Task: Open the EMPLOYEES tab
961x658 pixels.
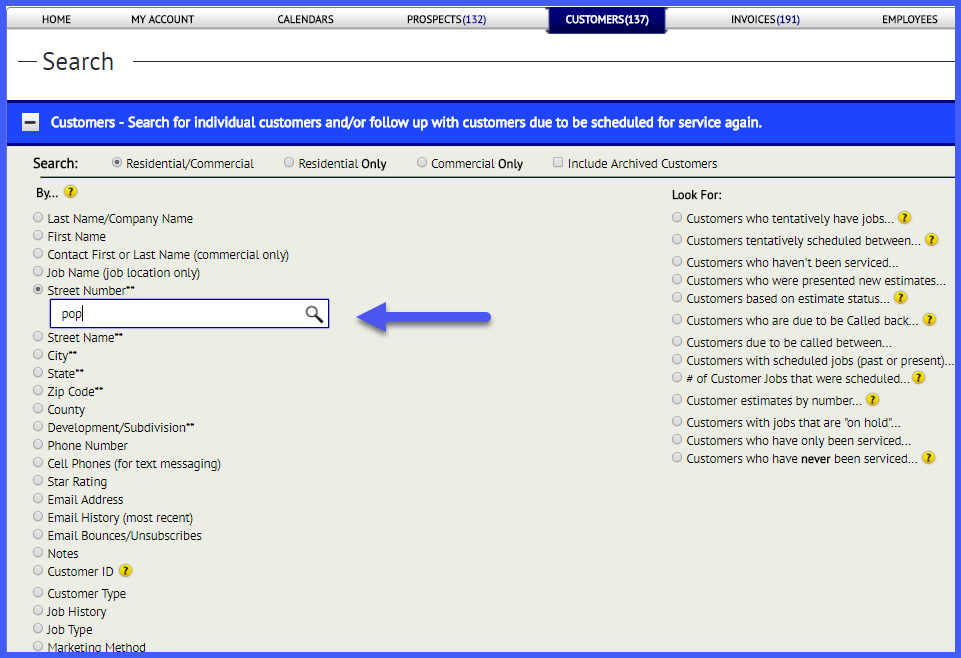Action: click(x=910, y=20)
